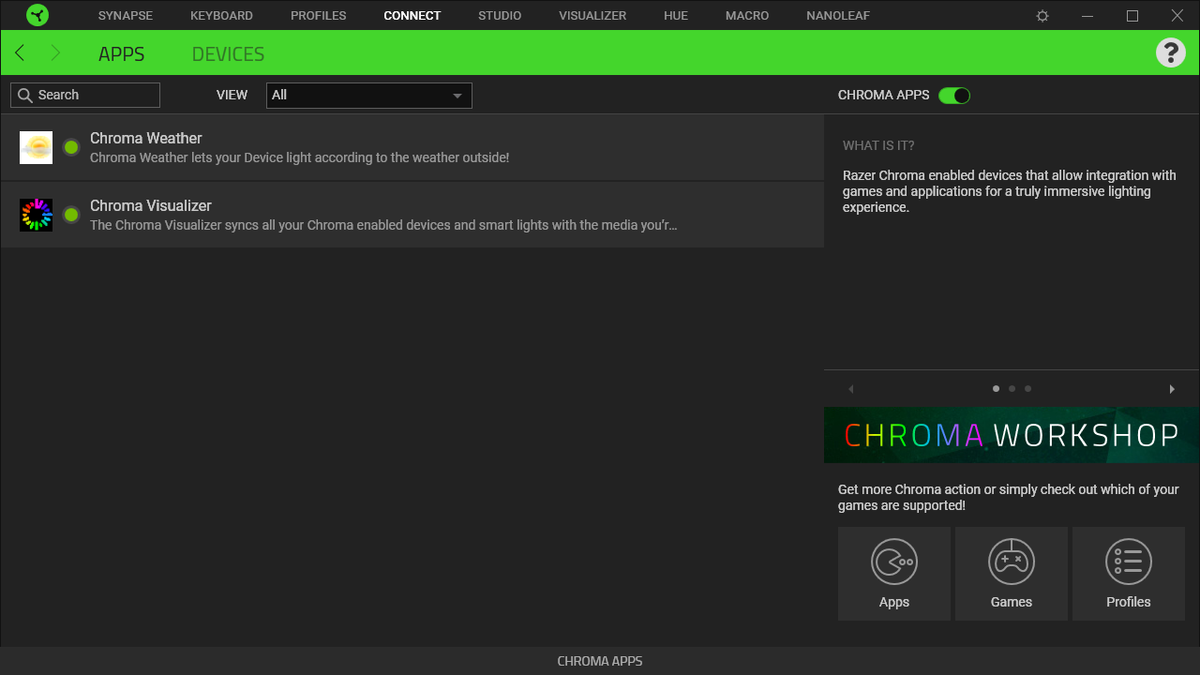
Task: Expand the View dropdown set to All
Action: click(369, 95)
